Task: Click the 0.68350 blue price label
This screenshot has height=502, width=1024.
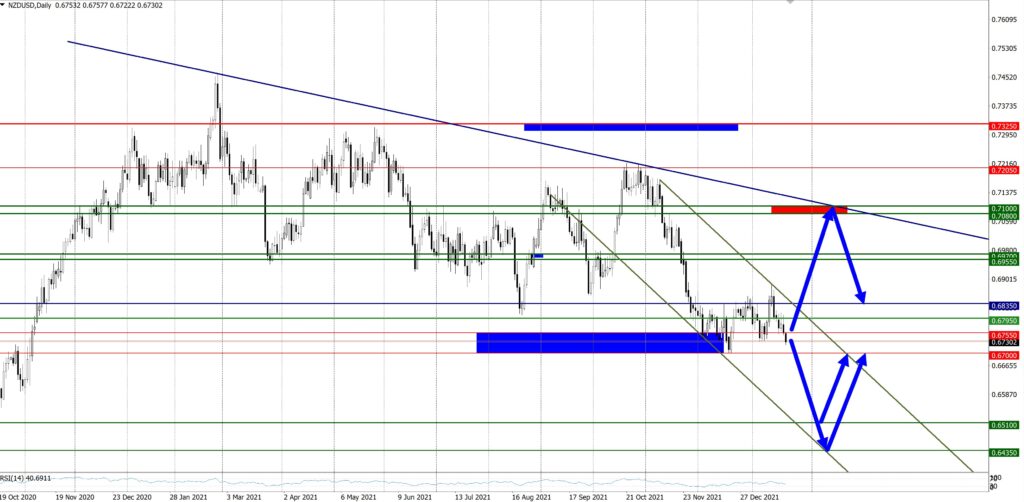Action: [x=1004, y=304]
